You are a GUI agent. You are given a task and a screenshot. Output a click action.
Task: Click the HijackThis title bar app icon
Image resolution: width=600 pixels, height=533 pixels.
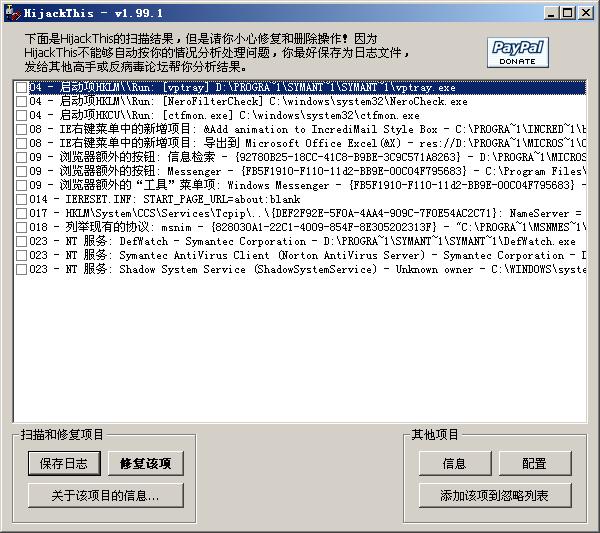(13, 13)
